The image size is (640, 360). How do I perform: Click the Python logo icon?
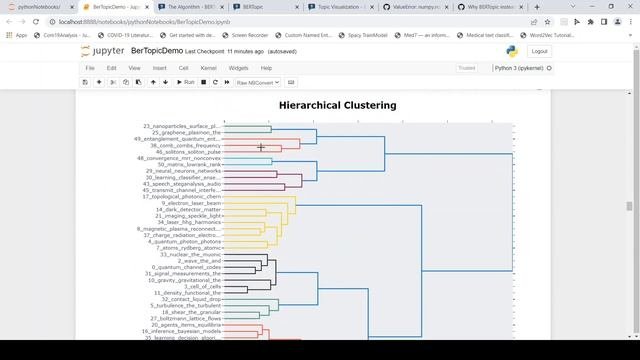tap(512, 51)
